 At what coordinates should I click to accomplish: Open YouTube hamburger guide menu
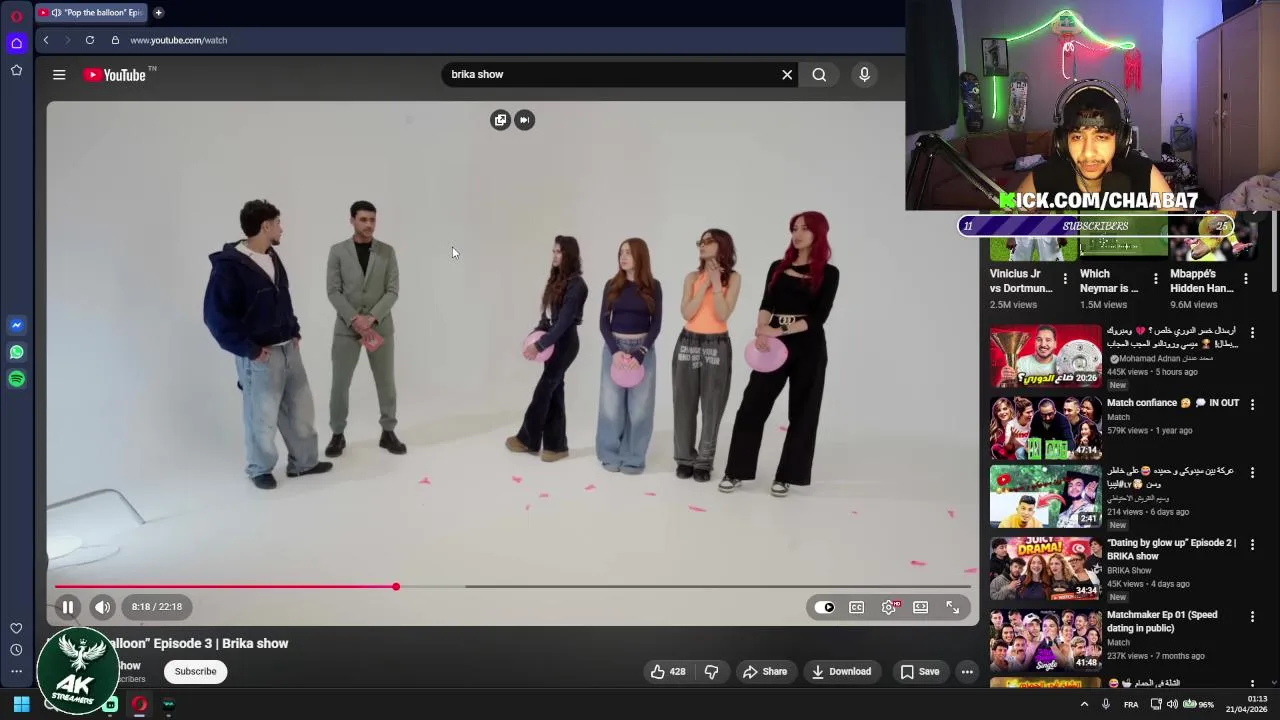pos(59,74)
